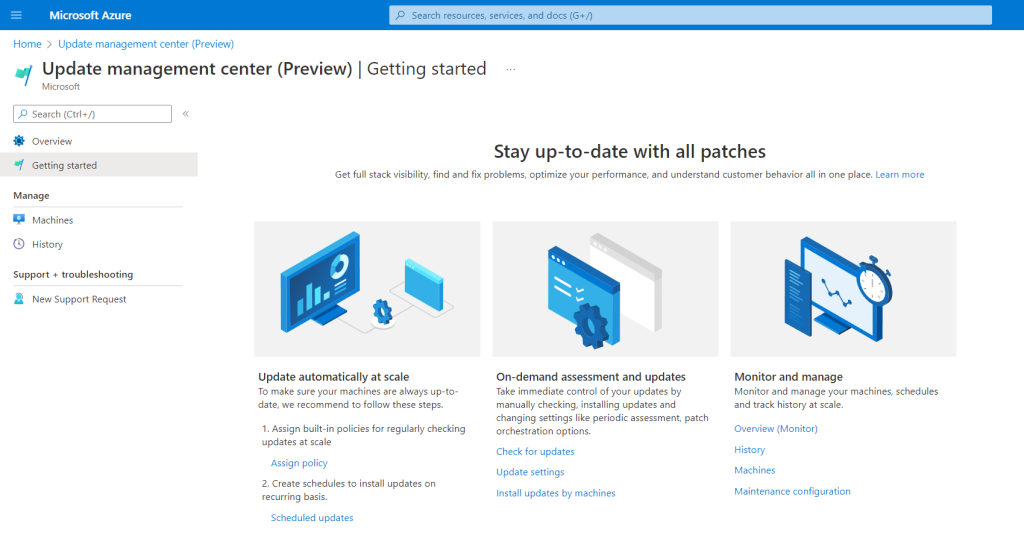This screenshot has height=553, width=1024.
Task: Open the ellipsis more options menu
Action: 511,69
